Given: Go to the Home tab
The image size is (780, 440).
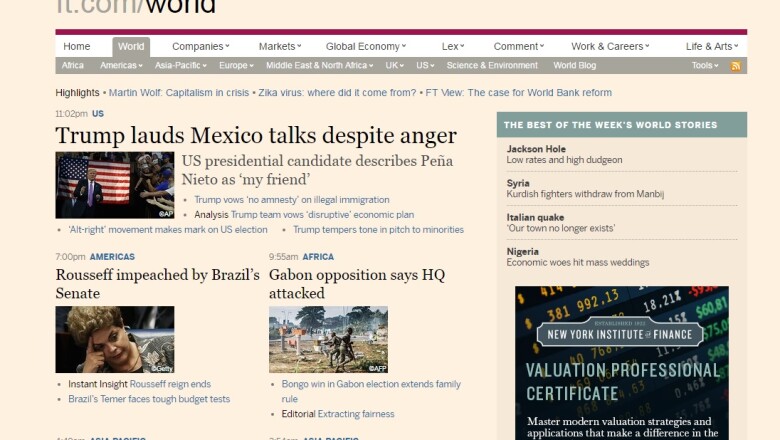Looking at the screenshot, I should click(x=77, y=46).
